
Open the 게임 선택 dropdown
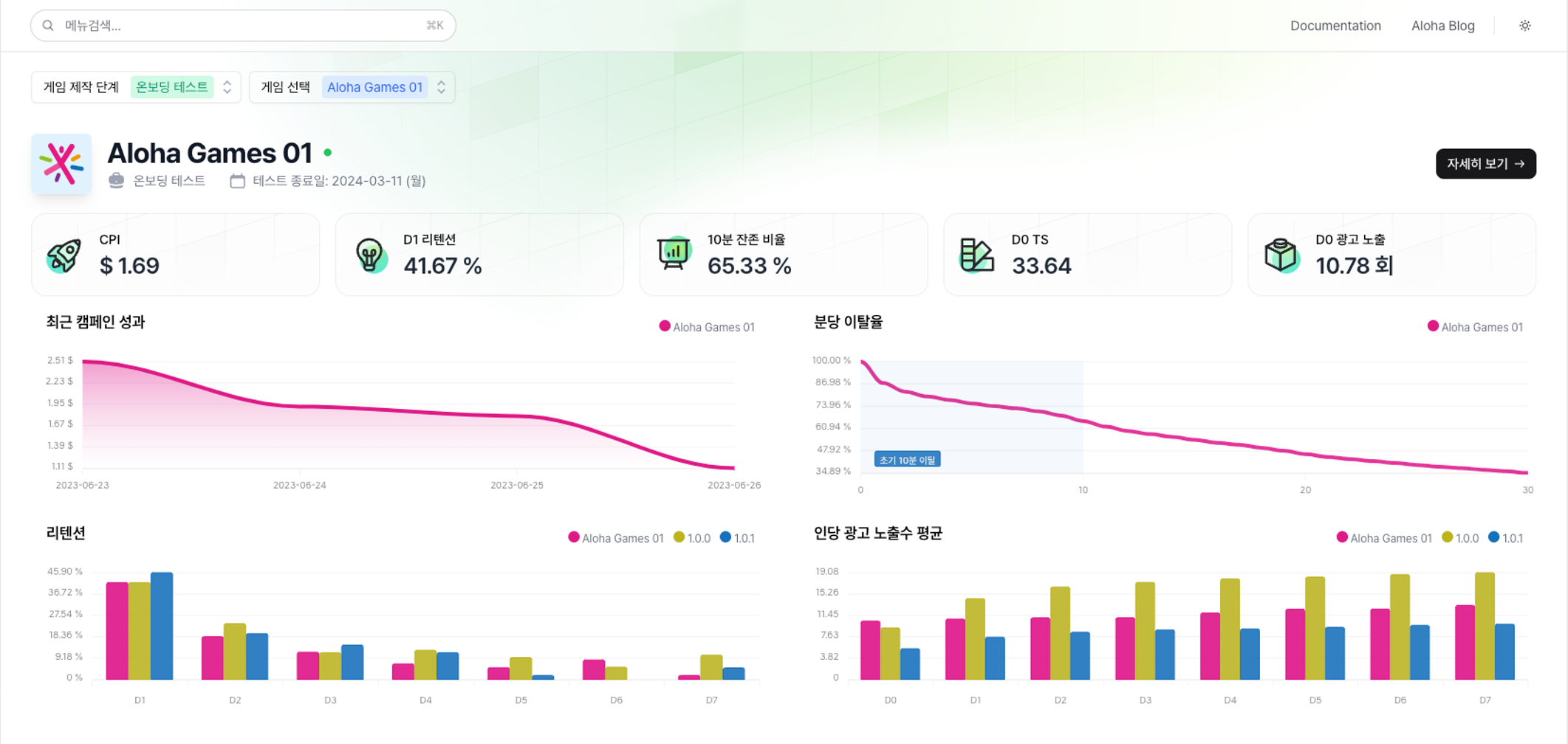pos(352,87)
